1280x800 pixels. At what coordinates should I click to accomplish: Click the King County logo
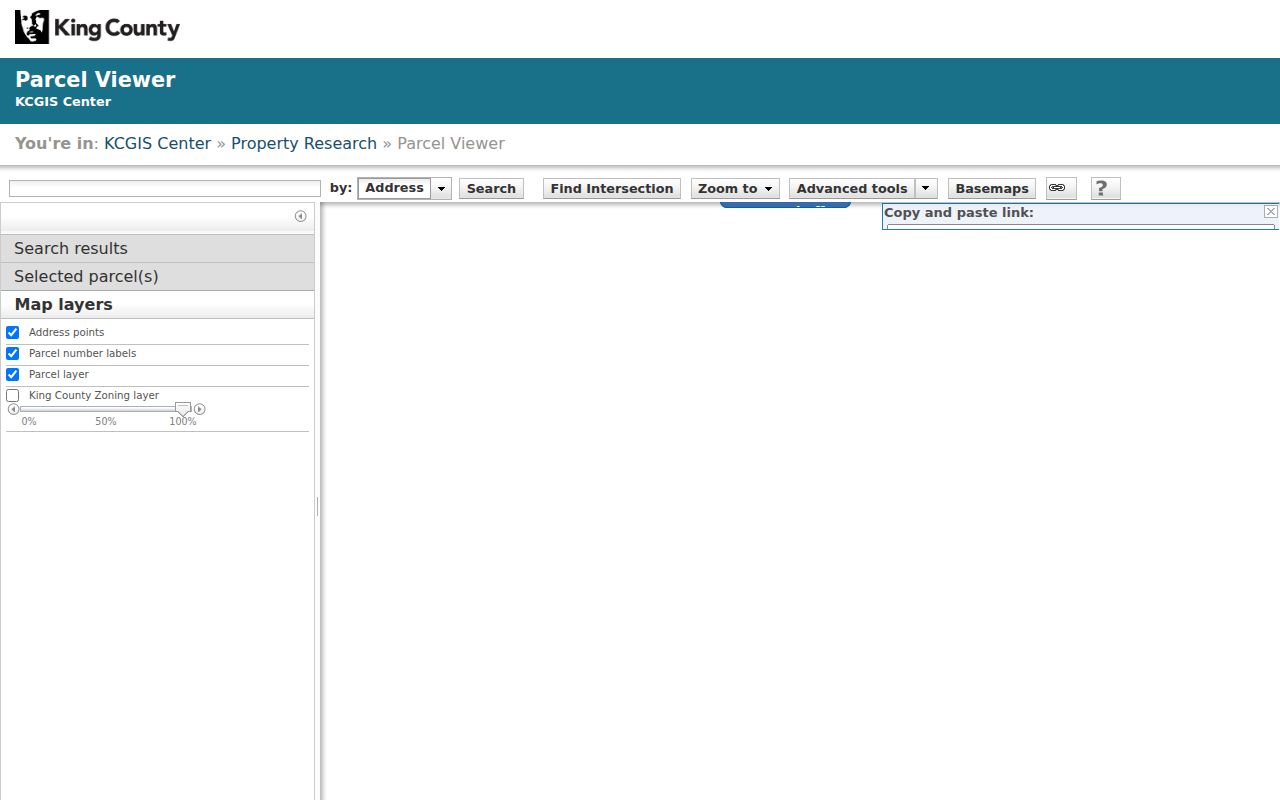coord(97,27)
